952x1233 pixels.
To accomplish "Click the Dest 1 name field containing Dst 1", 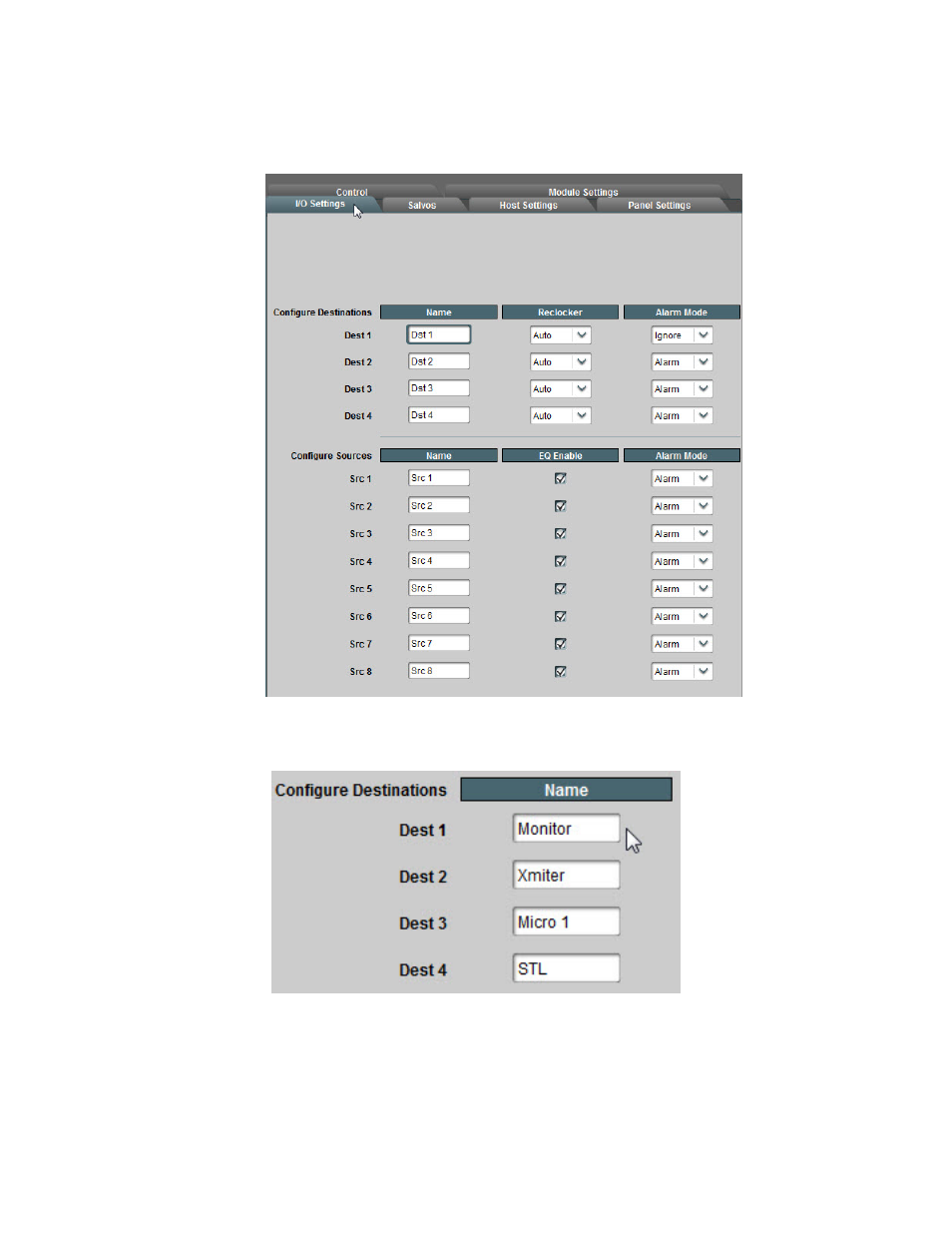I will pyautogui.click(x=439, y=334).
